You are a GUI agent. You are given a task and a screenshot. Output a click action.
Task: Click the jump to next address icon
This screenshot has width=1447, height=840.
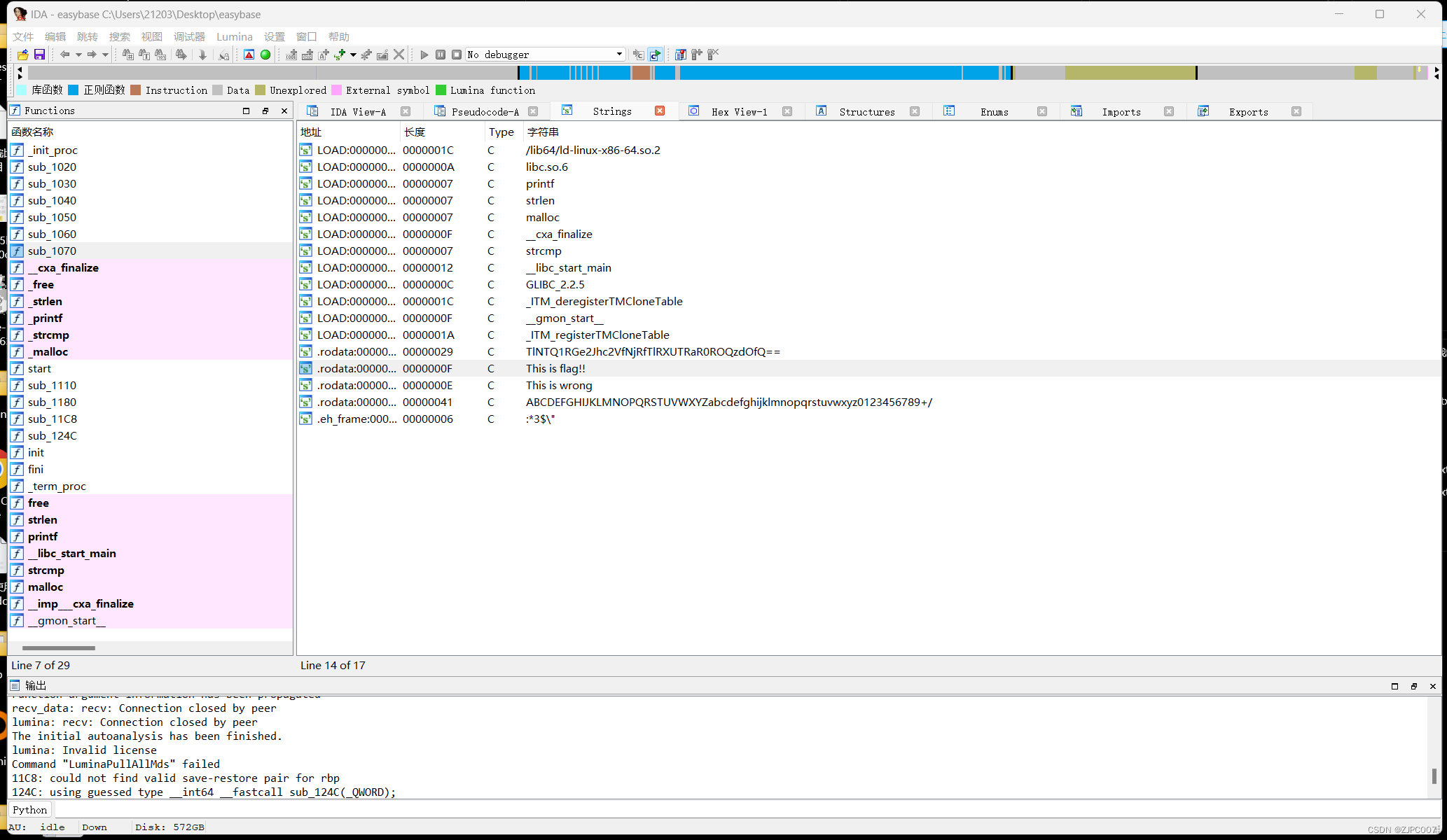click(202, 55)
